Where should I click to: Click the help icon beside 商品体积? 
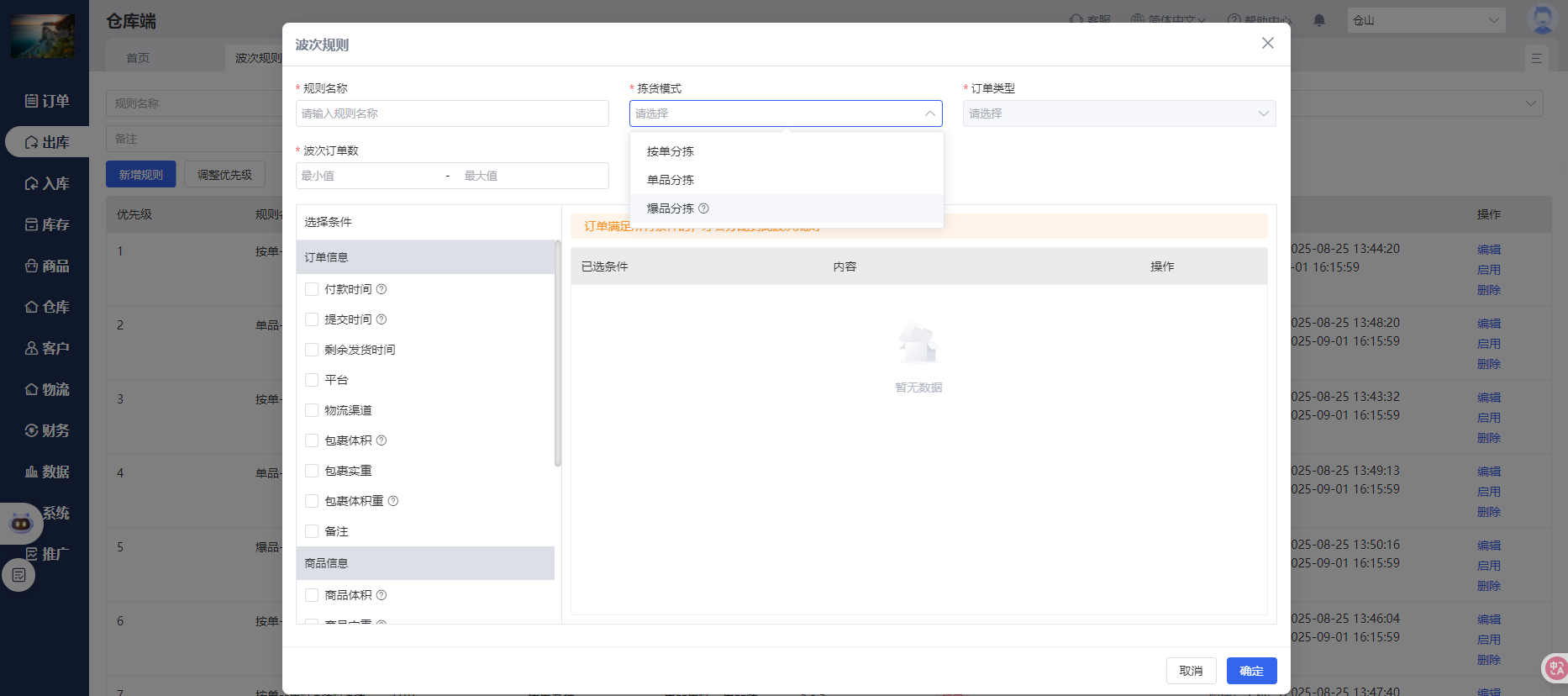[x=381, y=595]
